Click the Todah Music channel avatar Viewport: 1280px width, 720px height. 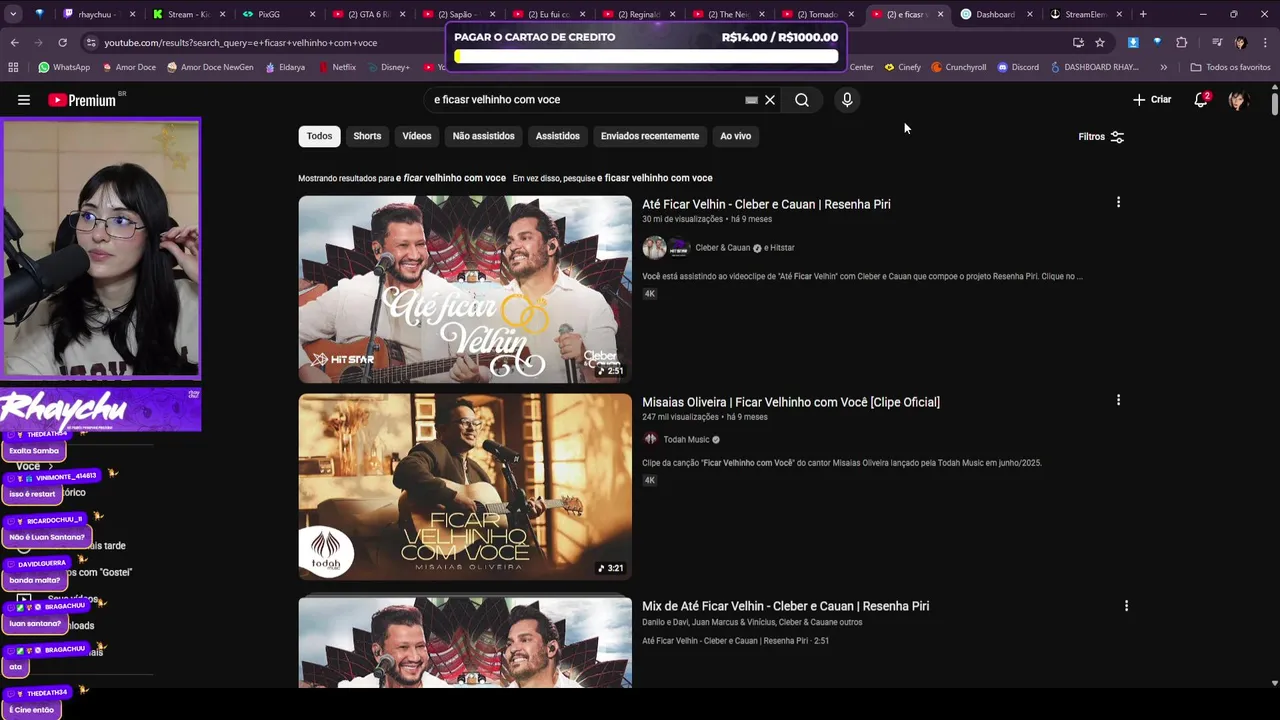[x=650, y=439]
